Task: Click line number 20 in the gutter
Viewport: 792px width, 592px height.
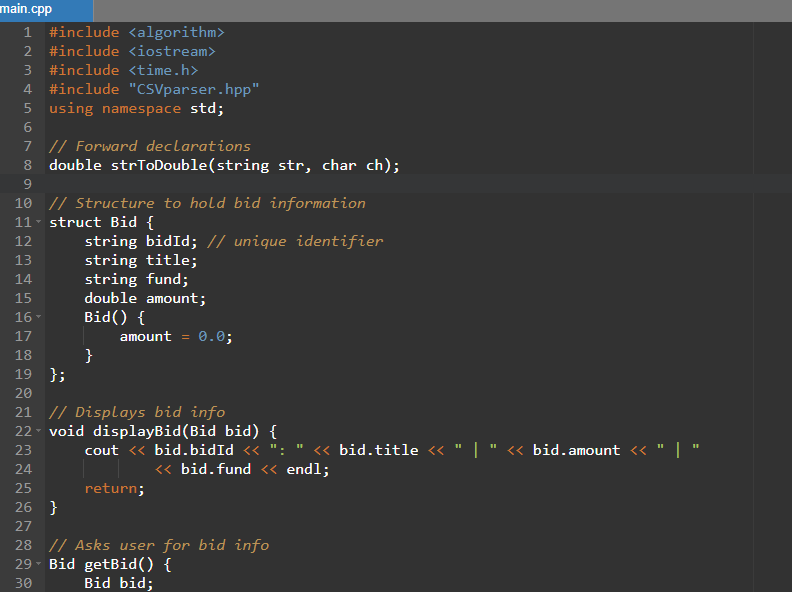Action: click(23, 393)
